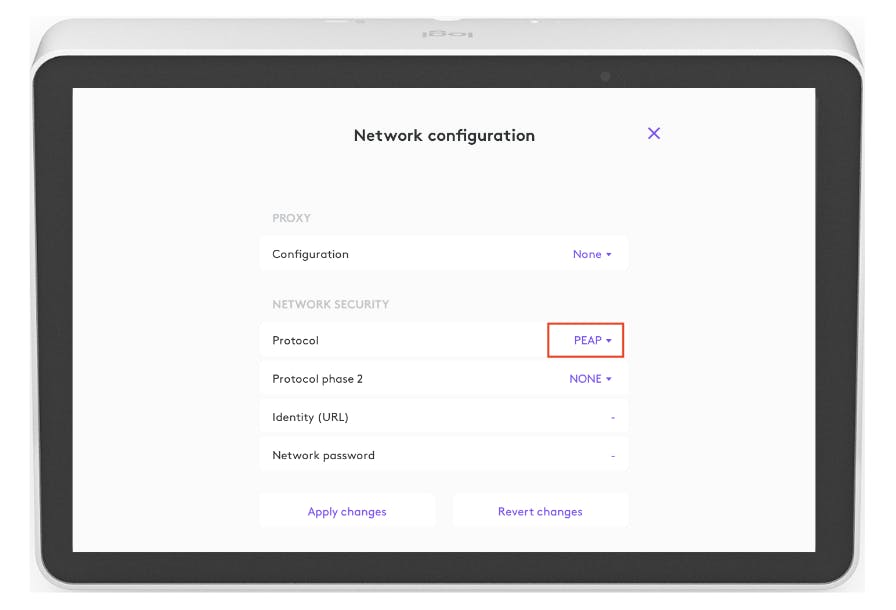Click the PROXY section header

292,217
